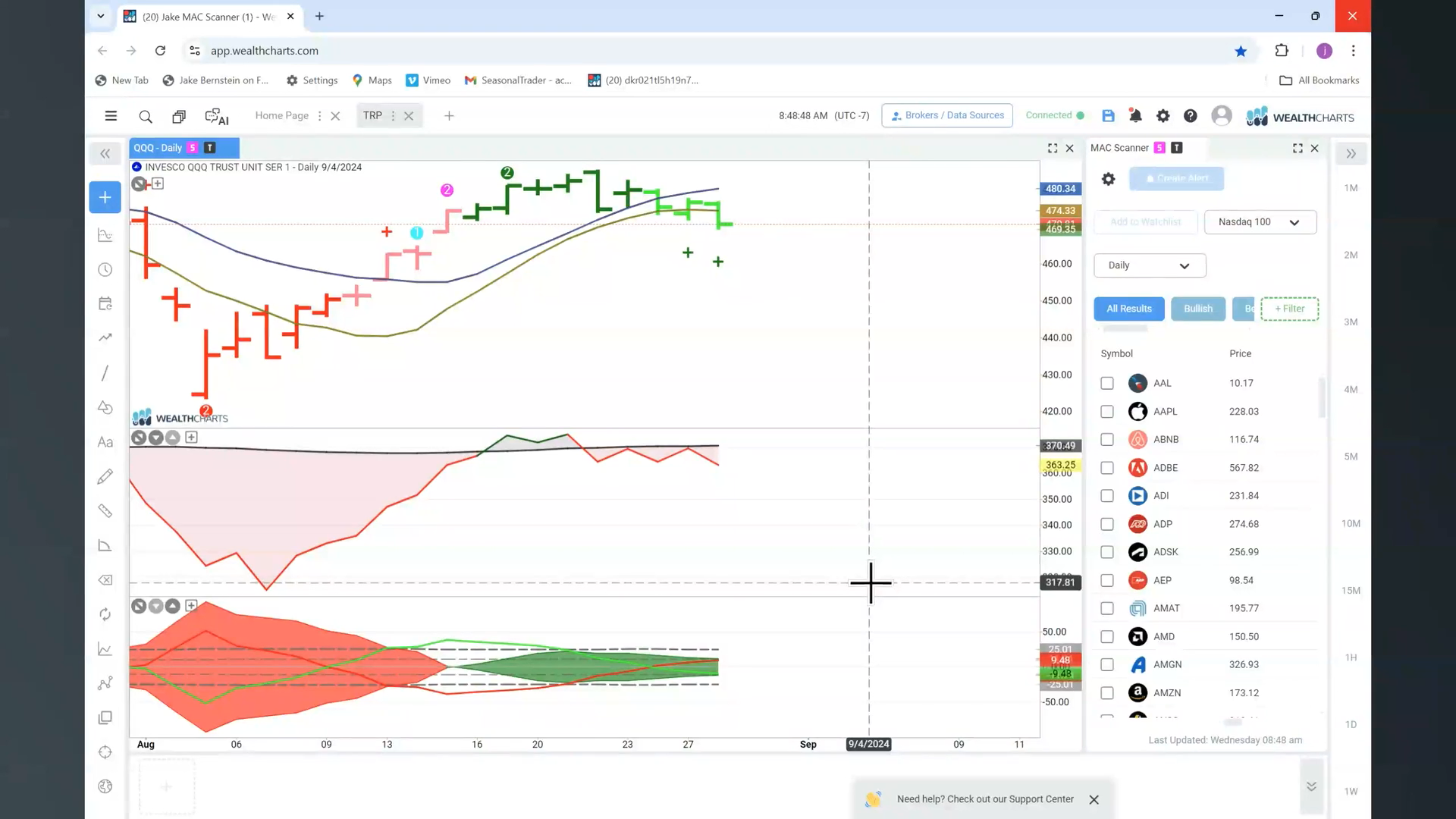Open the hamburger main menu
This screenshot has width=1456, height=819.
[111, 116]
